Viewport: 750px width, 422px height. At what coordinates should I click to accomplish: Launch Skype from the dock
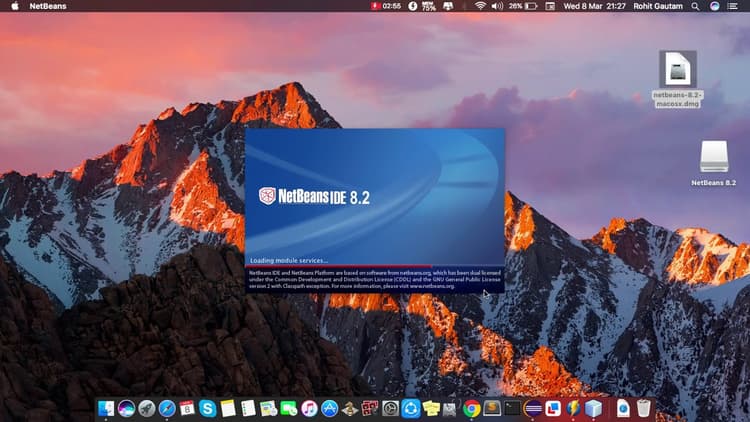208,409
